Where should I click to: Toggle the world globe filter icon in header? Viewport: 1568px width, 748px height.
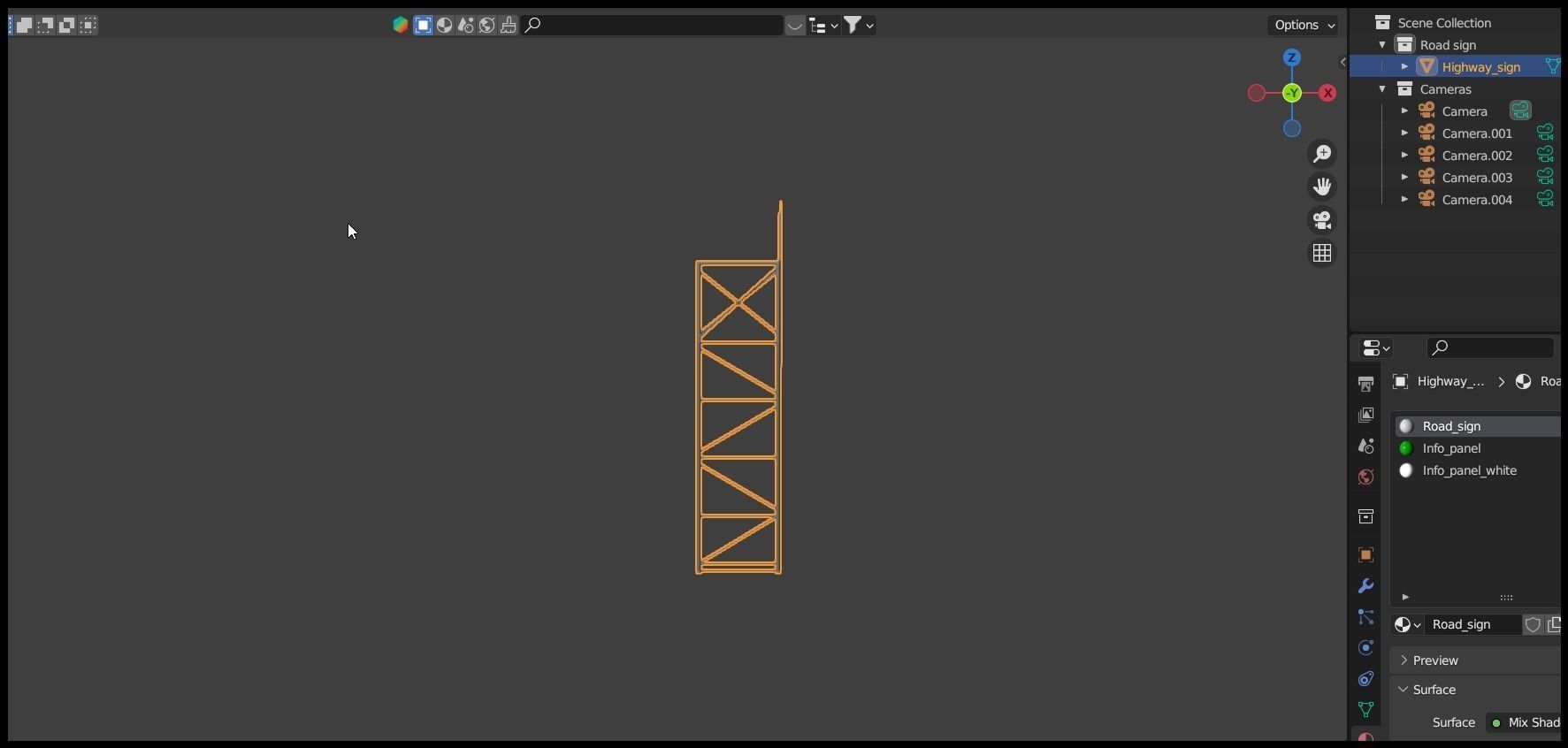[x=487, y=25]
